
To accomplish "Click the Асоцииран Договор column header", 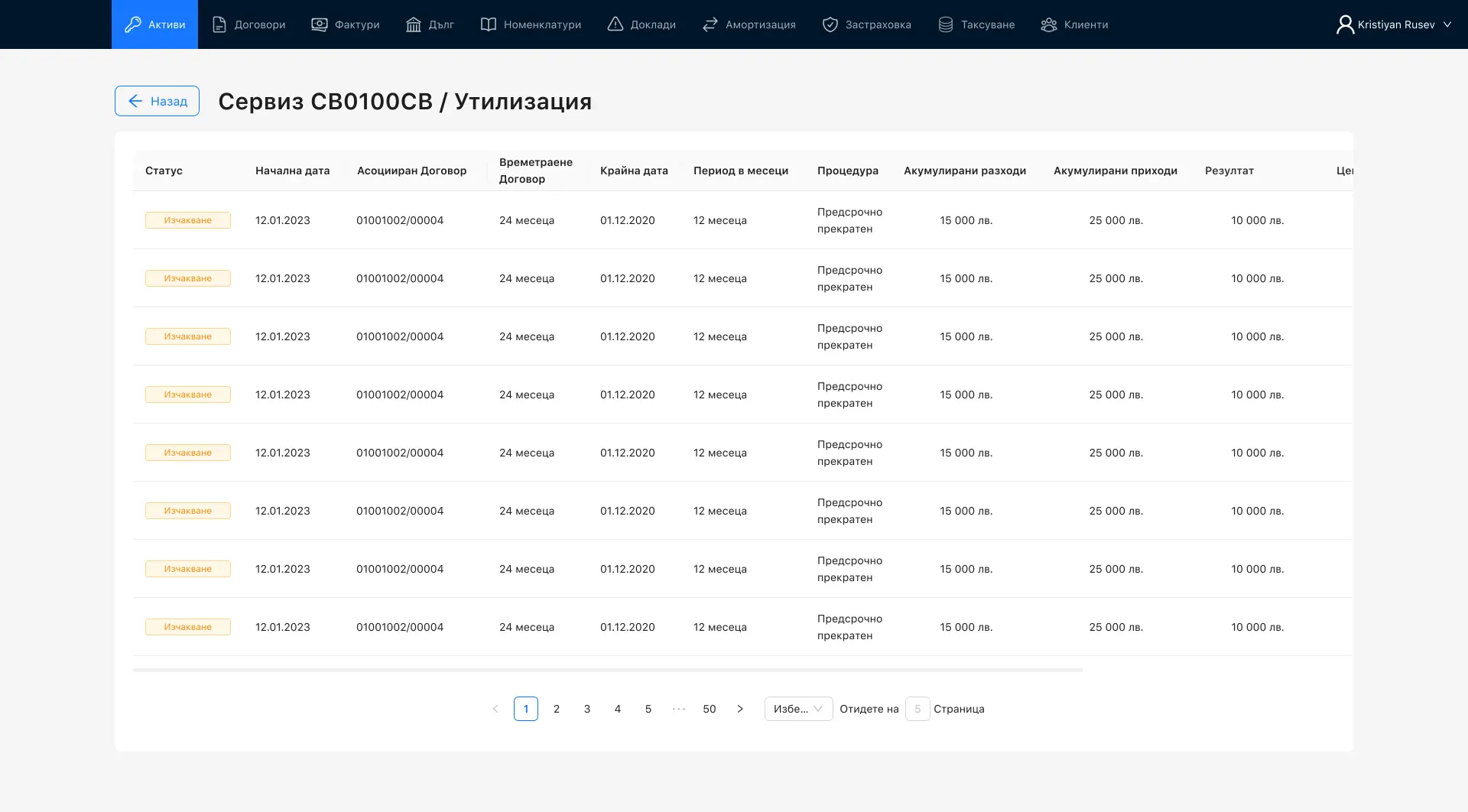I will (x=411, y=171).
